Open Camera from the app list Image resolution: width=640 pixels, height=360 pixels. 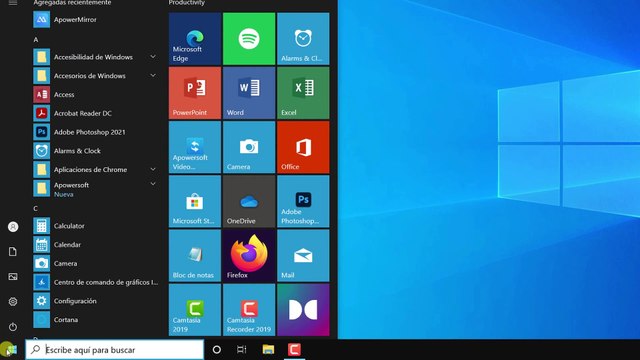point(96,264)
